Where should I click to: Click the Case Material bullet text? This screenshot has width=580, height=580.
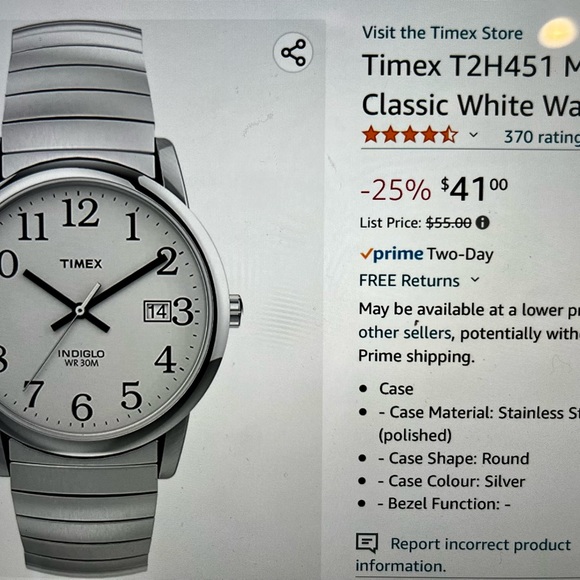[x=479, y=424]
